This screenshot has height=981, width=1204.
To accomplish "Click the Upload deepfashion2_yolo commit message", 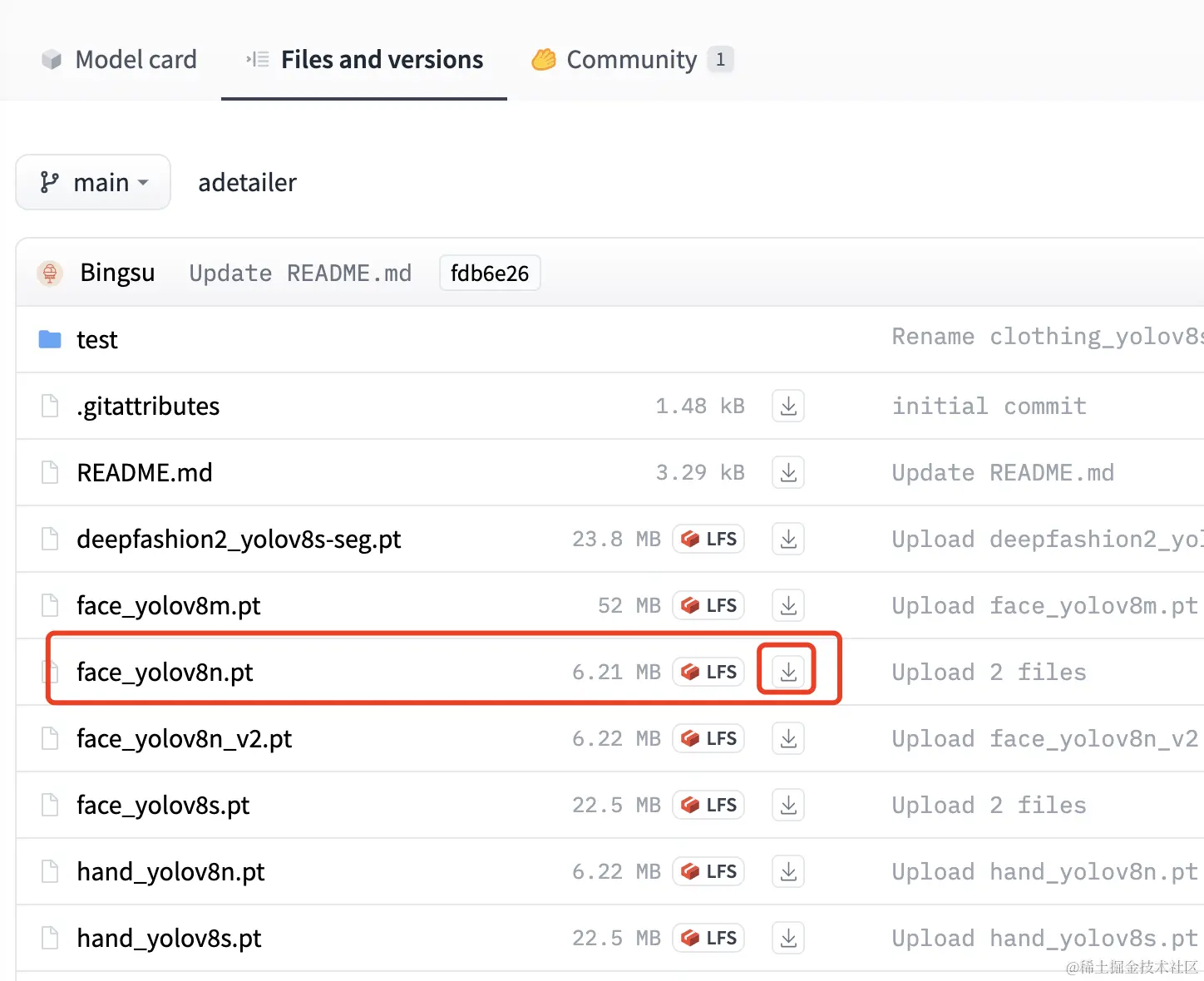I will click(1048, 539).
